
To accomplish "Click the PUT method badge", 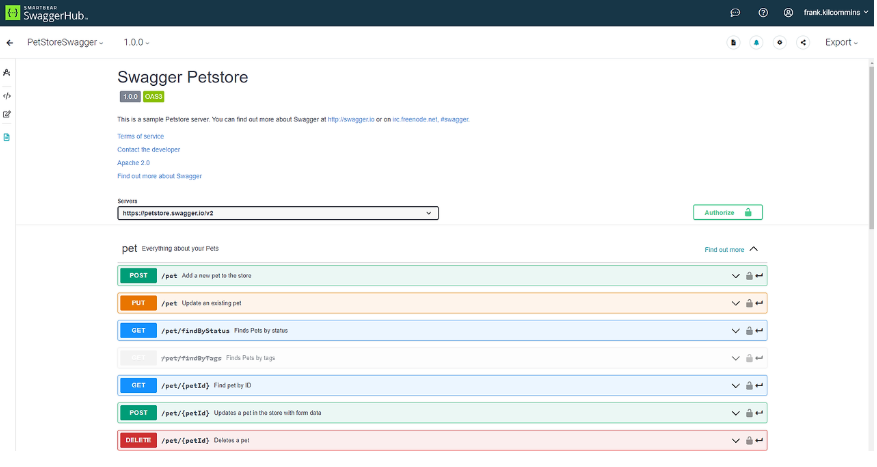I will pos(138,303).
